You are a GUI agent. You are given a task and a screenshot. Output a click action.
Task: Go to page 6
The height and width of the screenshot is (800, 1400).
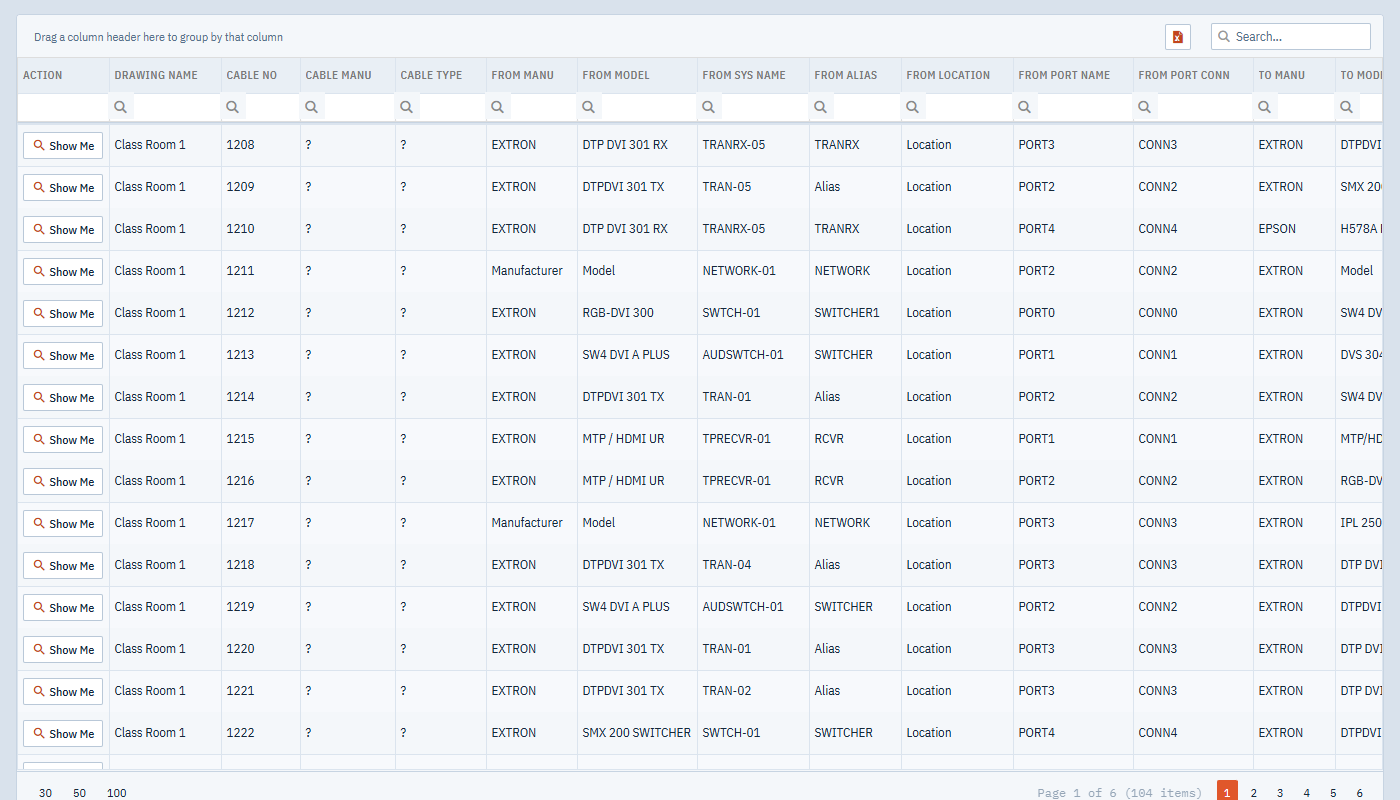tap(1360, 792)
